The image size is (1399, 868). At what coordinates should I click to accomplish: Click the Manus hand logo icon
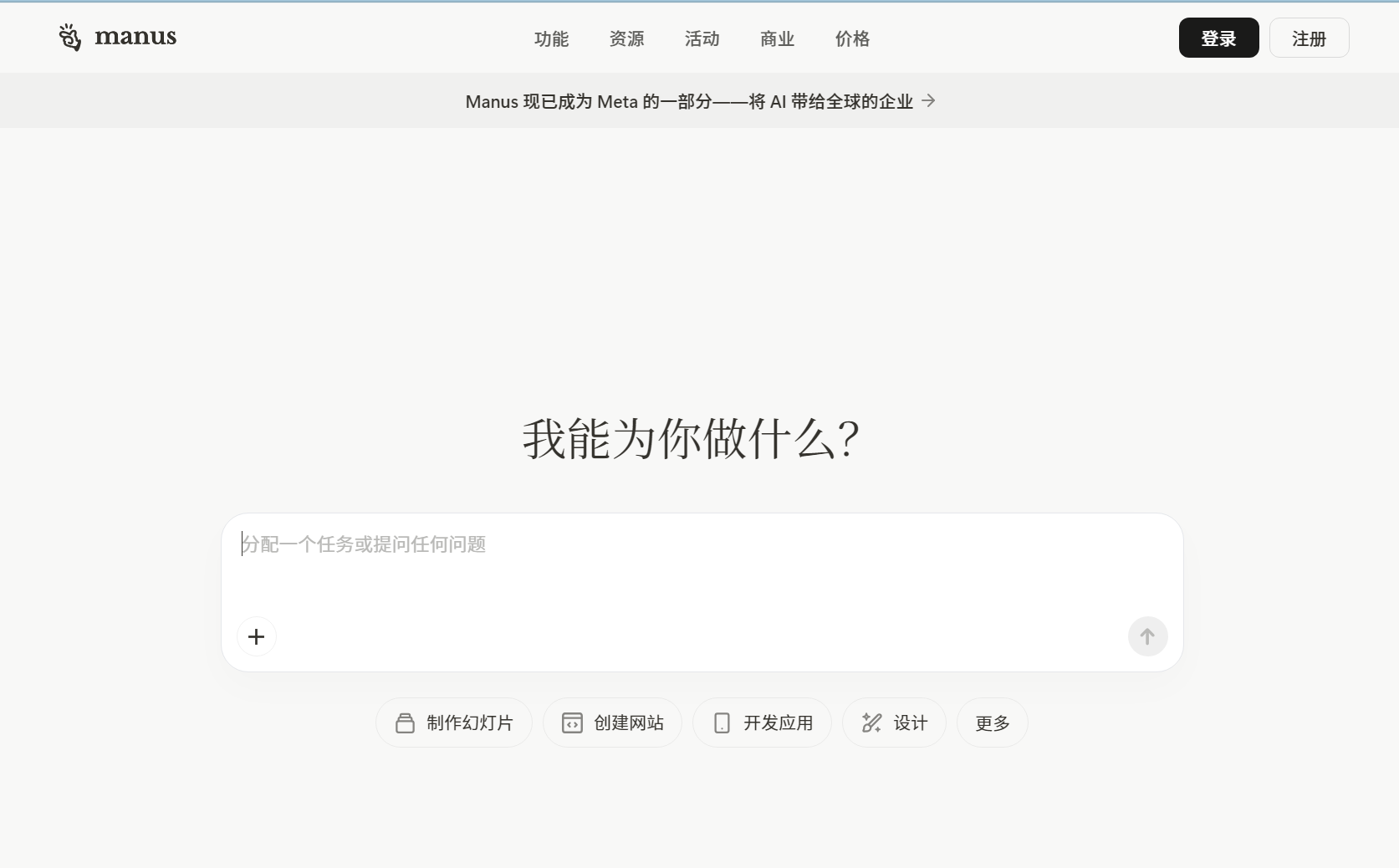tap(69, 37)
